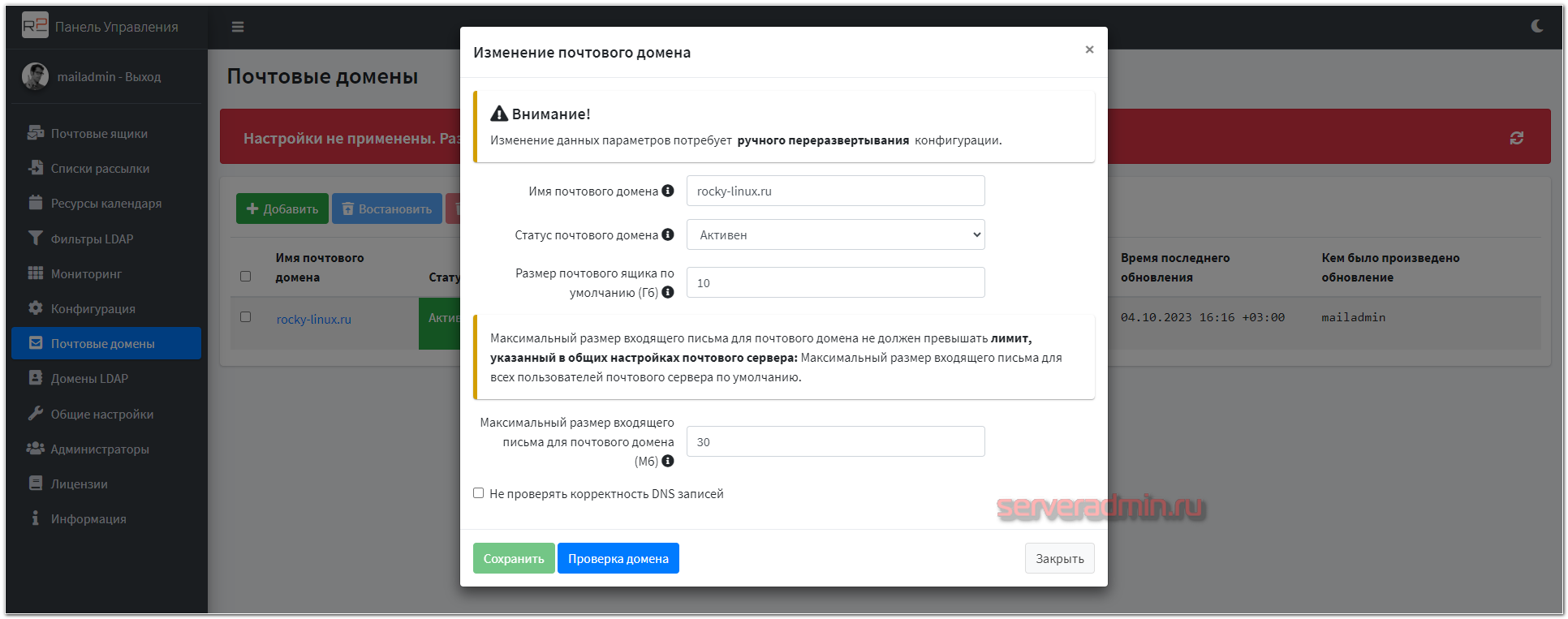
Task: Click the Изменение почтового домена dialog title
Action: pyautogui.click(x=582, y=52)
